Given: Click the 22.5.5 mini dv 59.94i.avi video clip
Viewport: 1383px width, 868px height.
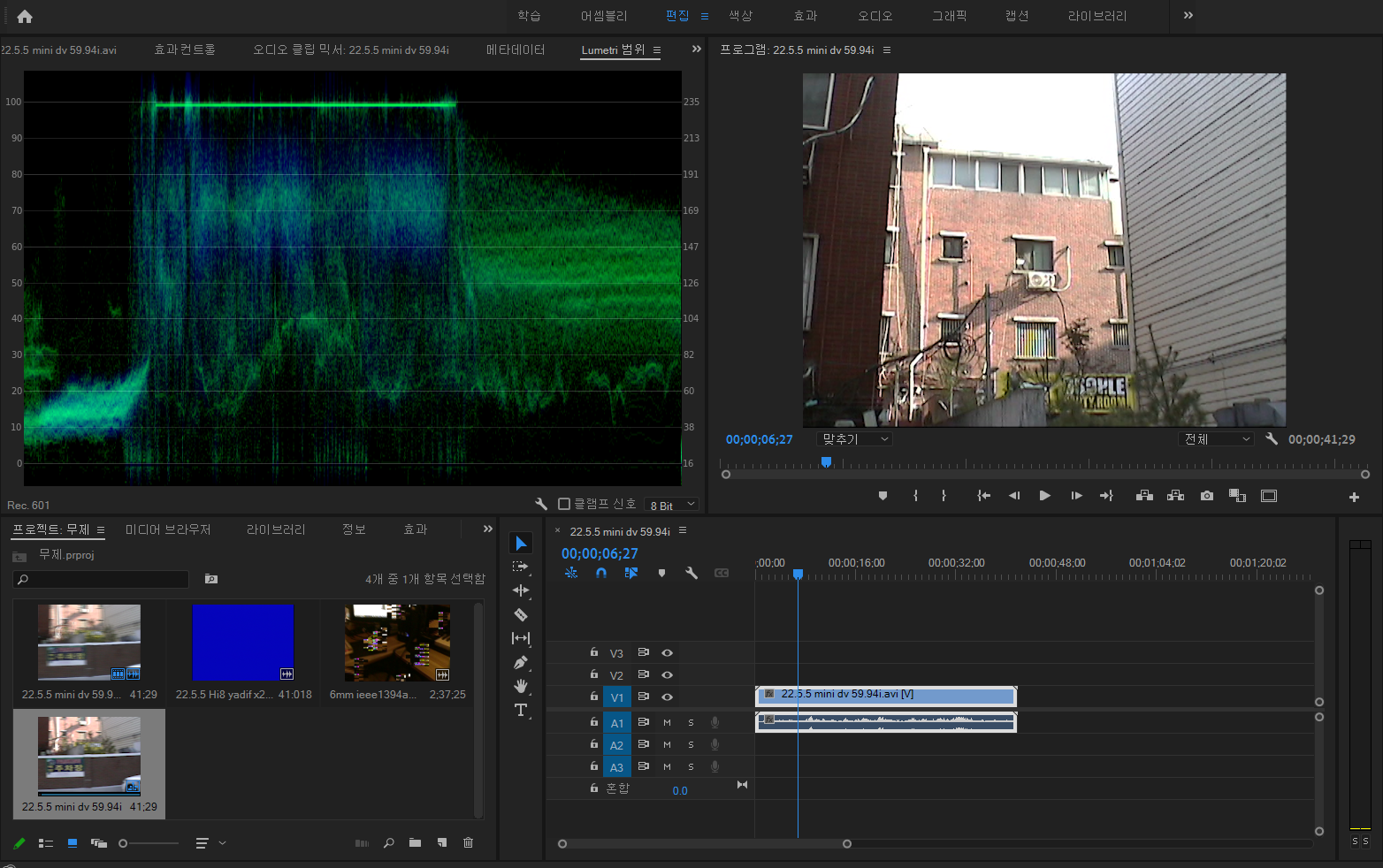Looking at the screenshot, I should click(x=886, y=696).
